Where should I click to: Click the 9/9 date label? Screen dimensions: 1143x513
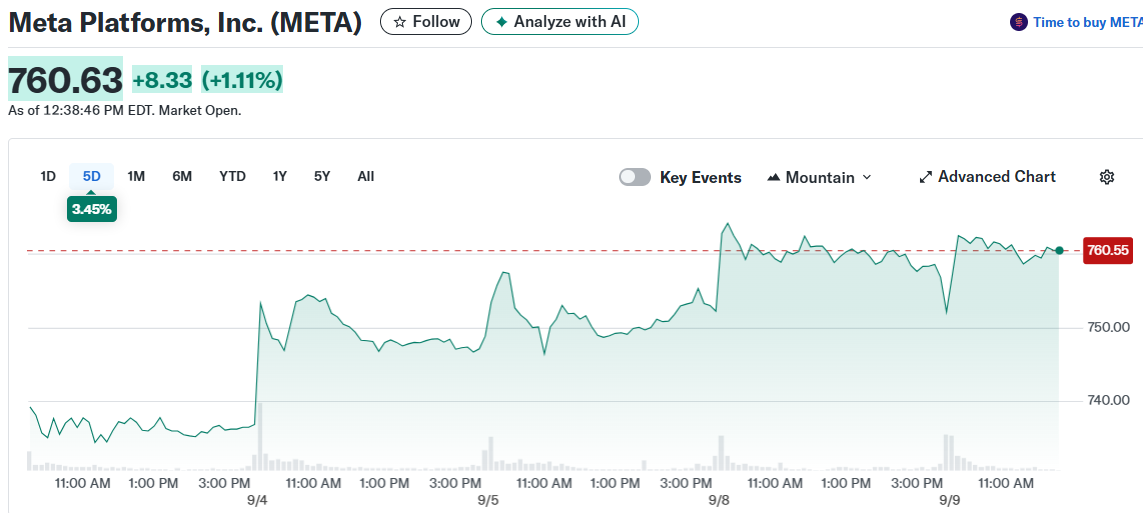[x=949, y=501]
